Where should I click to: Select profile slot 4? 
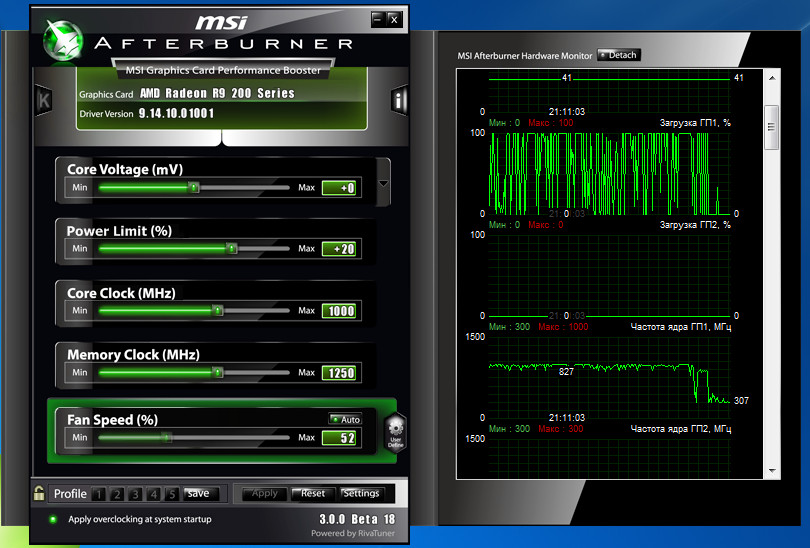pyautogui.click(x=153, y=494)
